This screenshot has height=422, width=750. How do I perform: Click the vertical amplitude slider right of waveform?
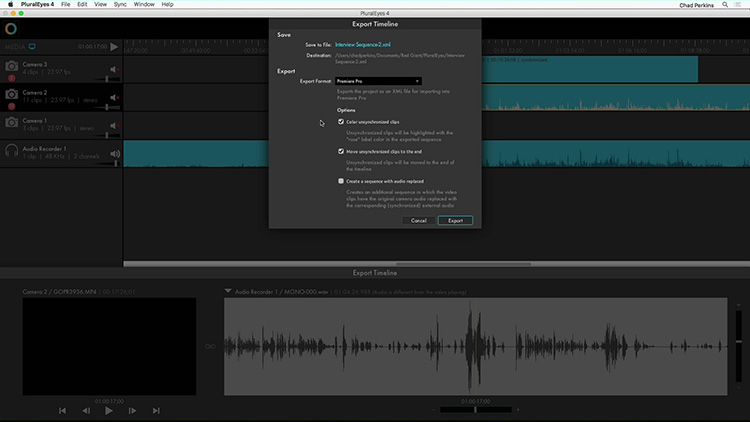739,342
